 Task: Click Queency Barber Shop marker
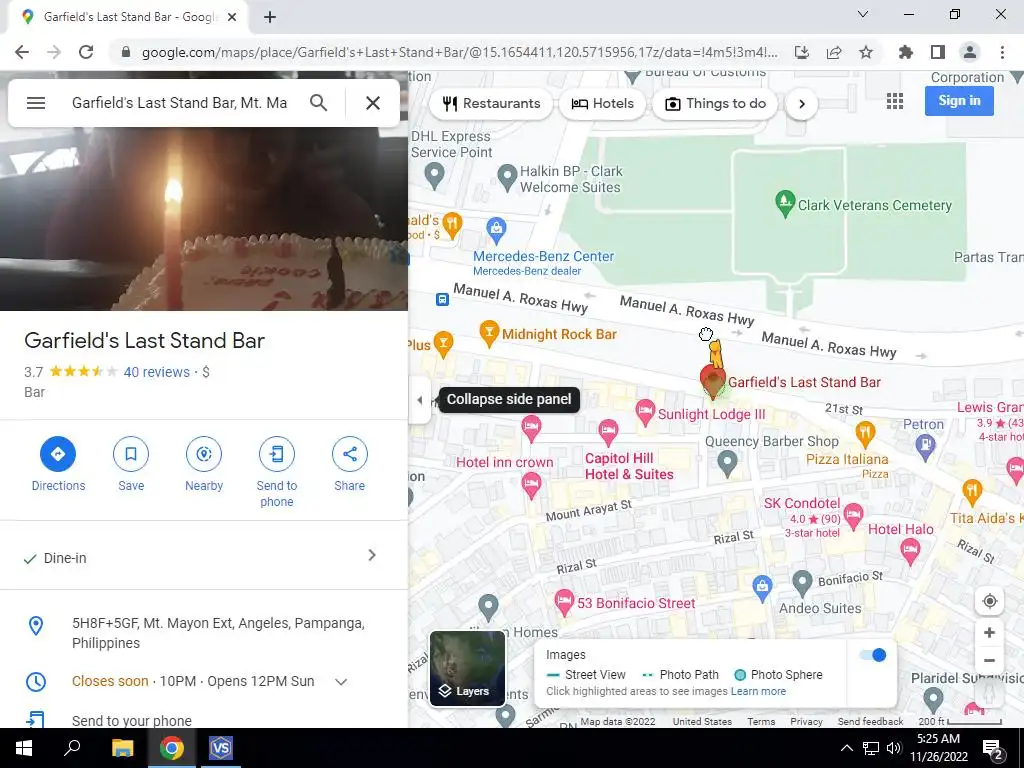(727, 462)
